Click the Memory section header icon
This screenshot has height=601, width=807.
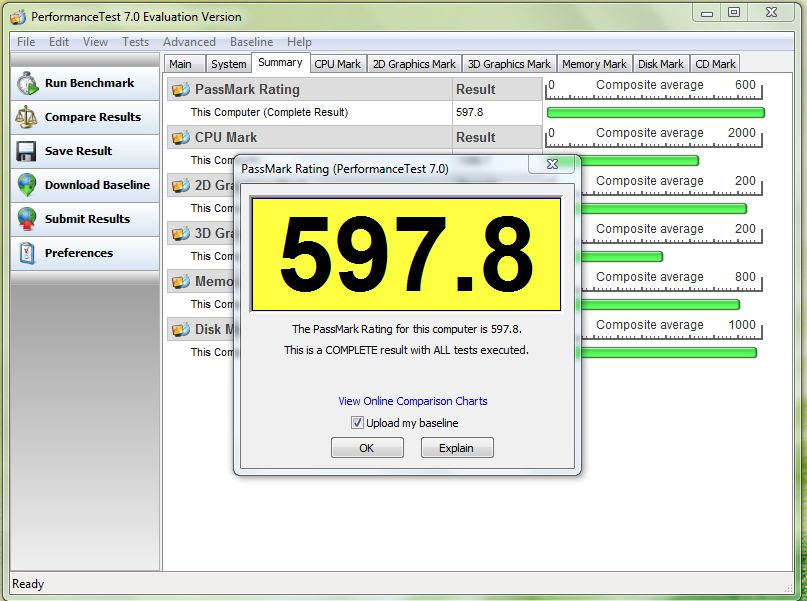coord(181,281)
